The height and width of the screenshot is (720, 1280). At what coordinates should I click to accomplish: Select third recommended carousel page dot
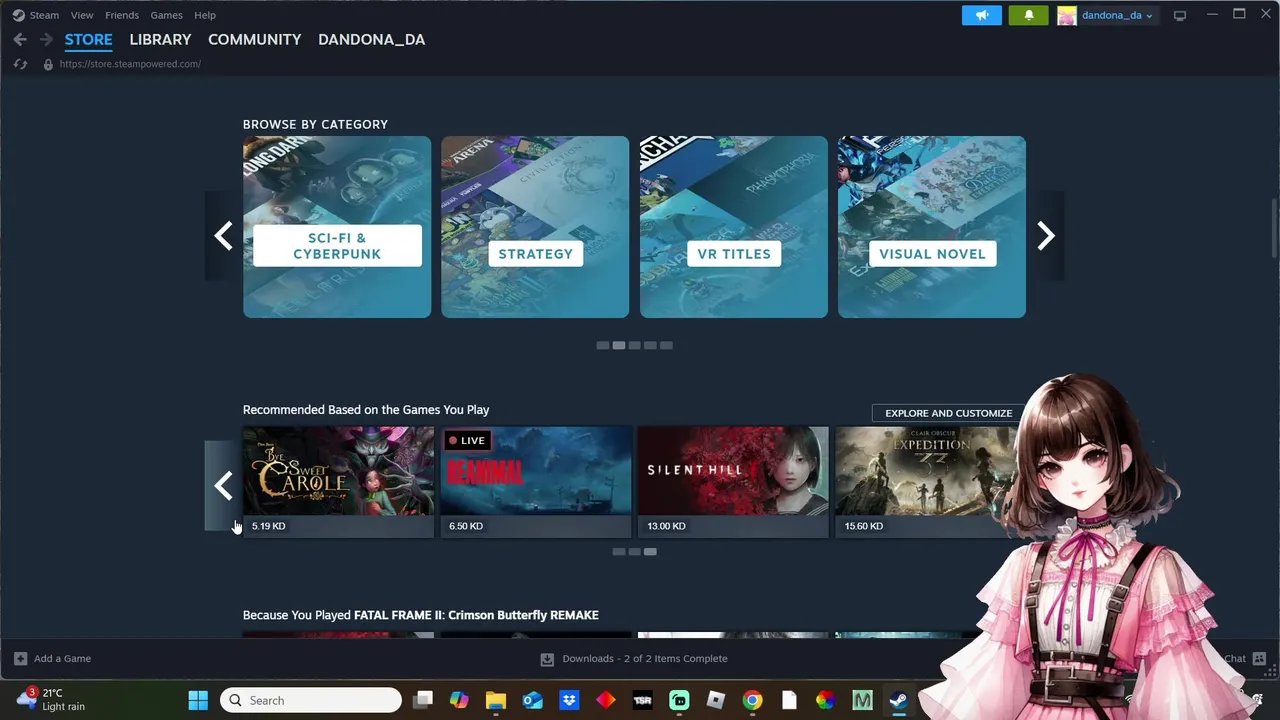(650, 551)
